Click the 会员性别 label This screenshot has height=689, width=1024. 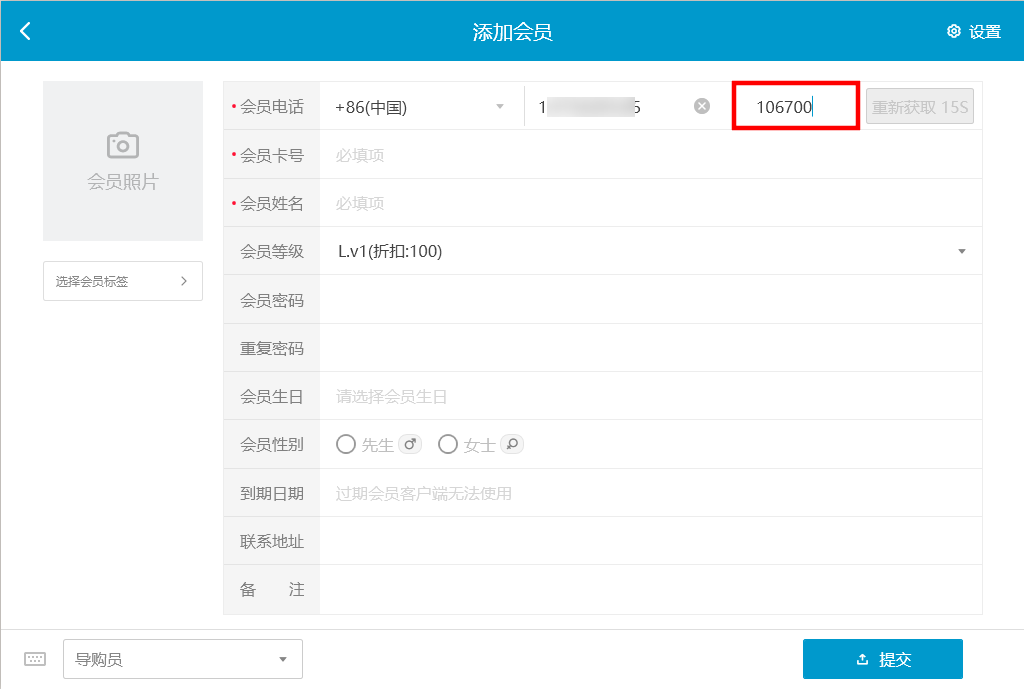[x=272, y=445]
